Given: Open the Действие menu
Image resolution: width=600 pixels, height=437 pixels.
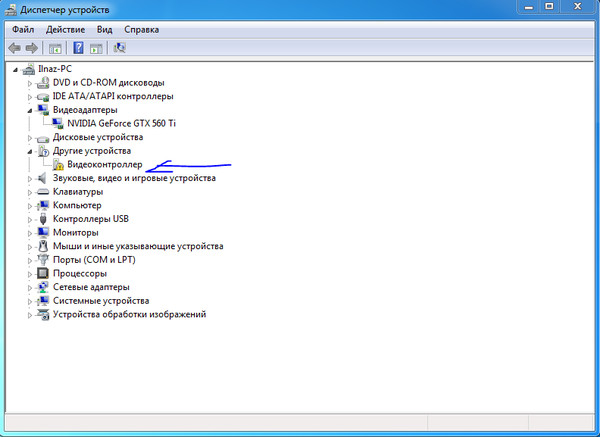Looking at the screenshot, I should [65, 29].
